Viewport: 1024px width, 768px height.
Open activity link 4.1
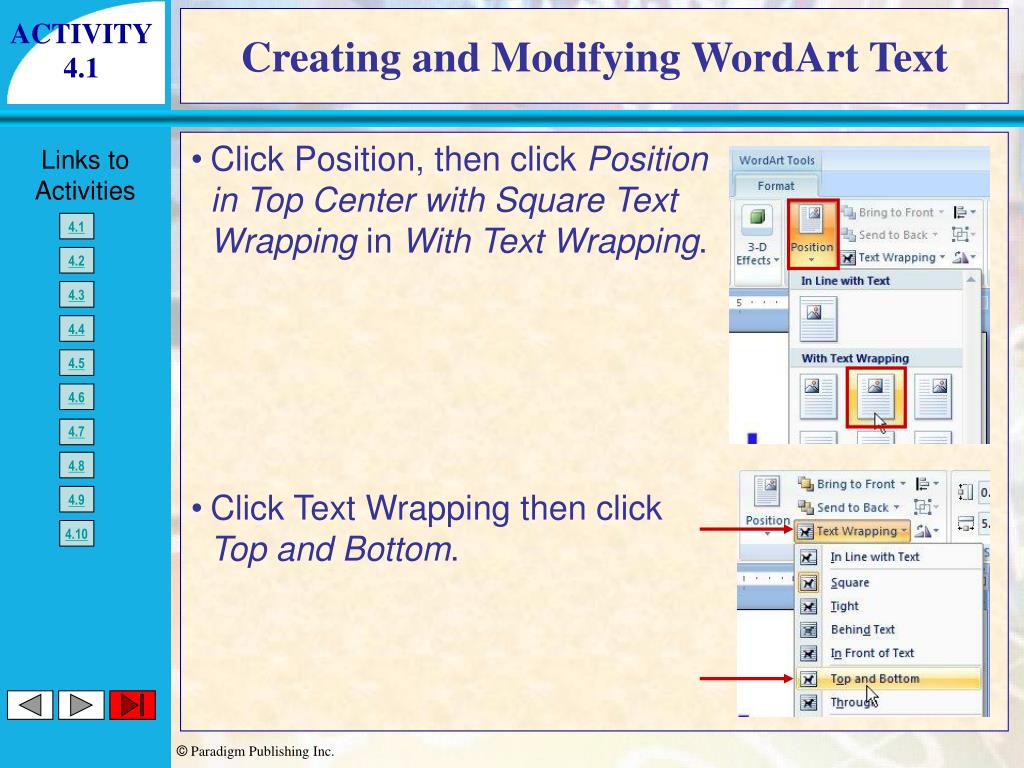(x=76, y=227)
